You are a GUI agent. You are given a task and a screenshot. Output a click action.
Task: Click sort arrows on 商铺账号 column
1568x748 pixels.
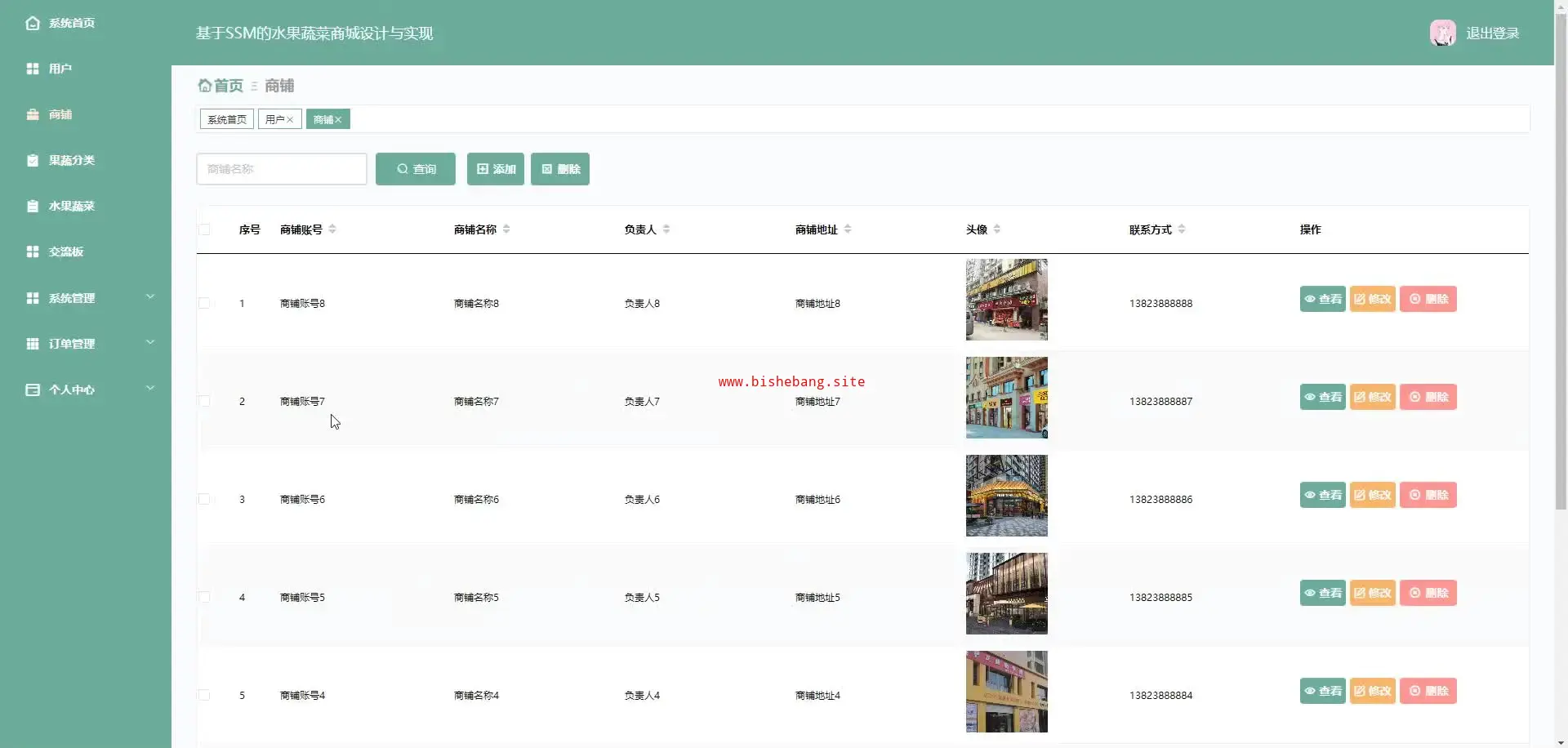tap(332, 229)
